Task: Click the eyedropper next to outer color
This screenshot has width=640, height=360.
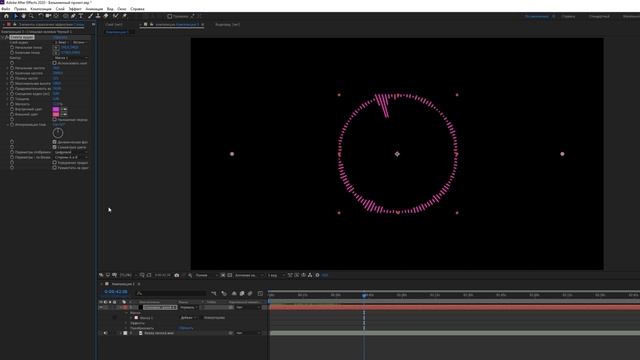Action: (x=64, y=114)
